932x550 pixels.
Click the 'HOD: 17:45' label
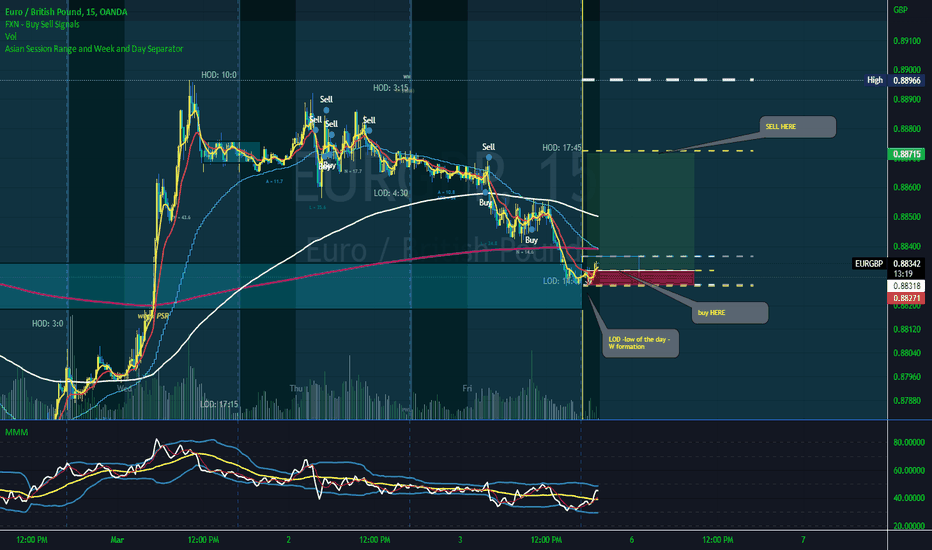pyautogui.click(x=562, y=147)
